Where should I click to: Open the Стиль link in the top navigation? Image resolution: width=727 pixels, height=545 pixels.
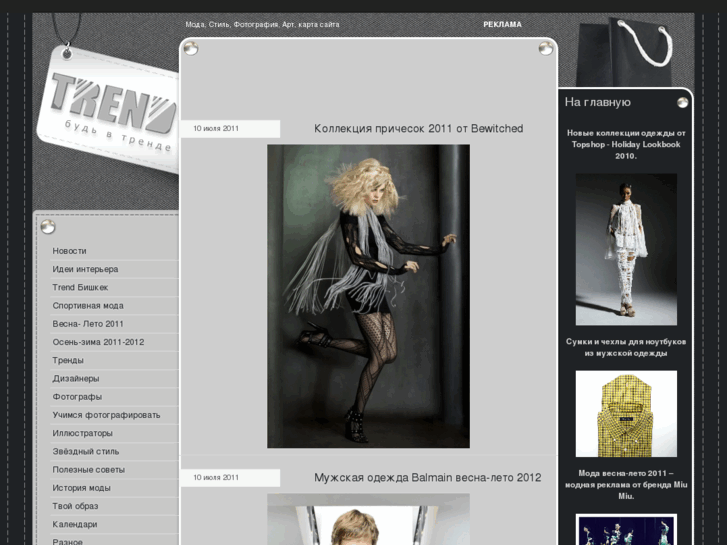point(219,25)
